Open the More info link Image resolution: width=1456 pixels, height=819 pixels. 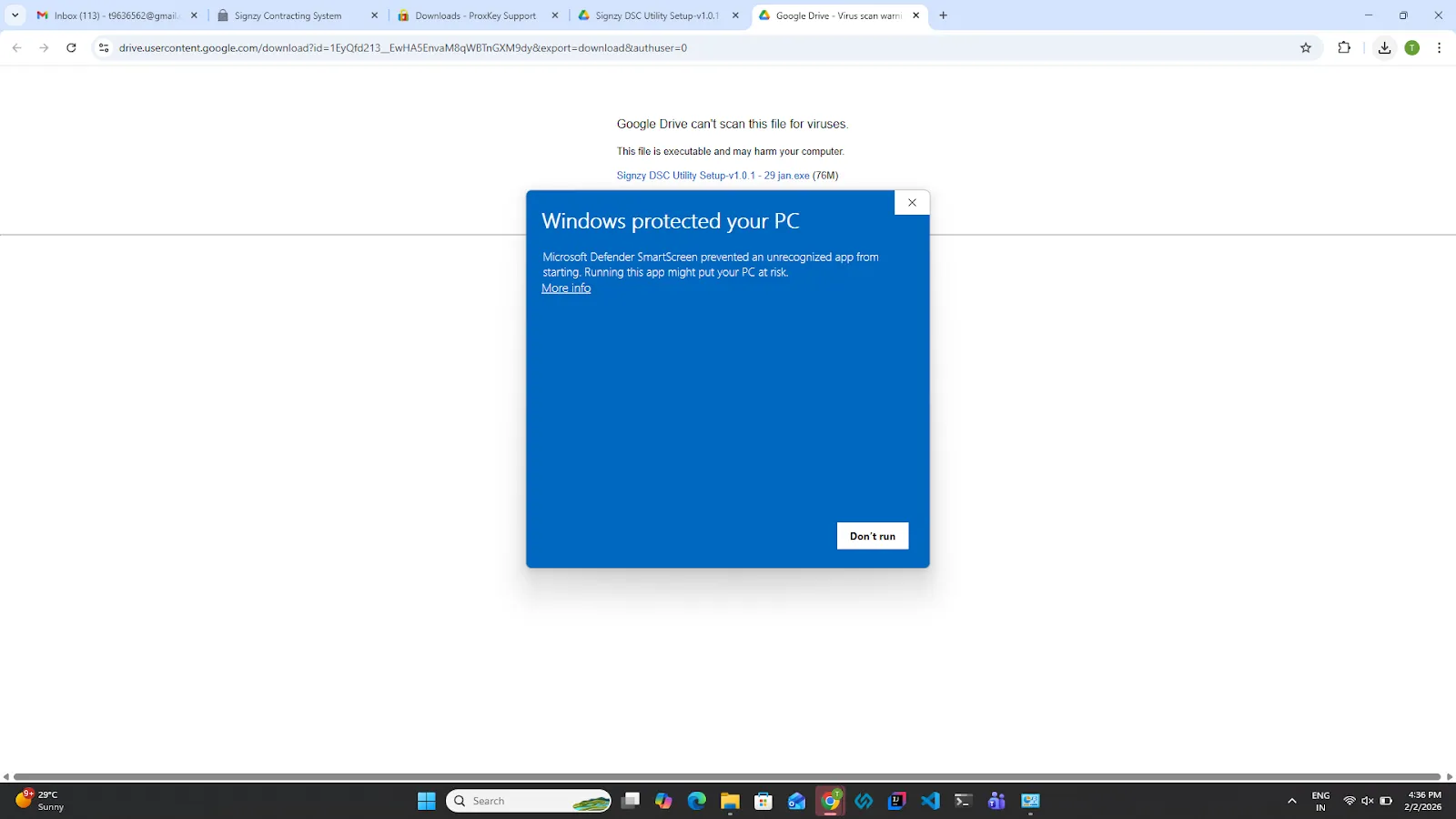(x=566, y=288)
